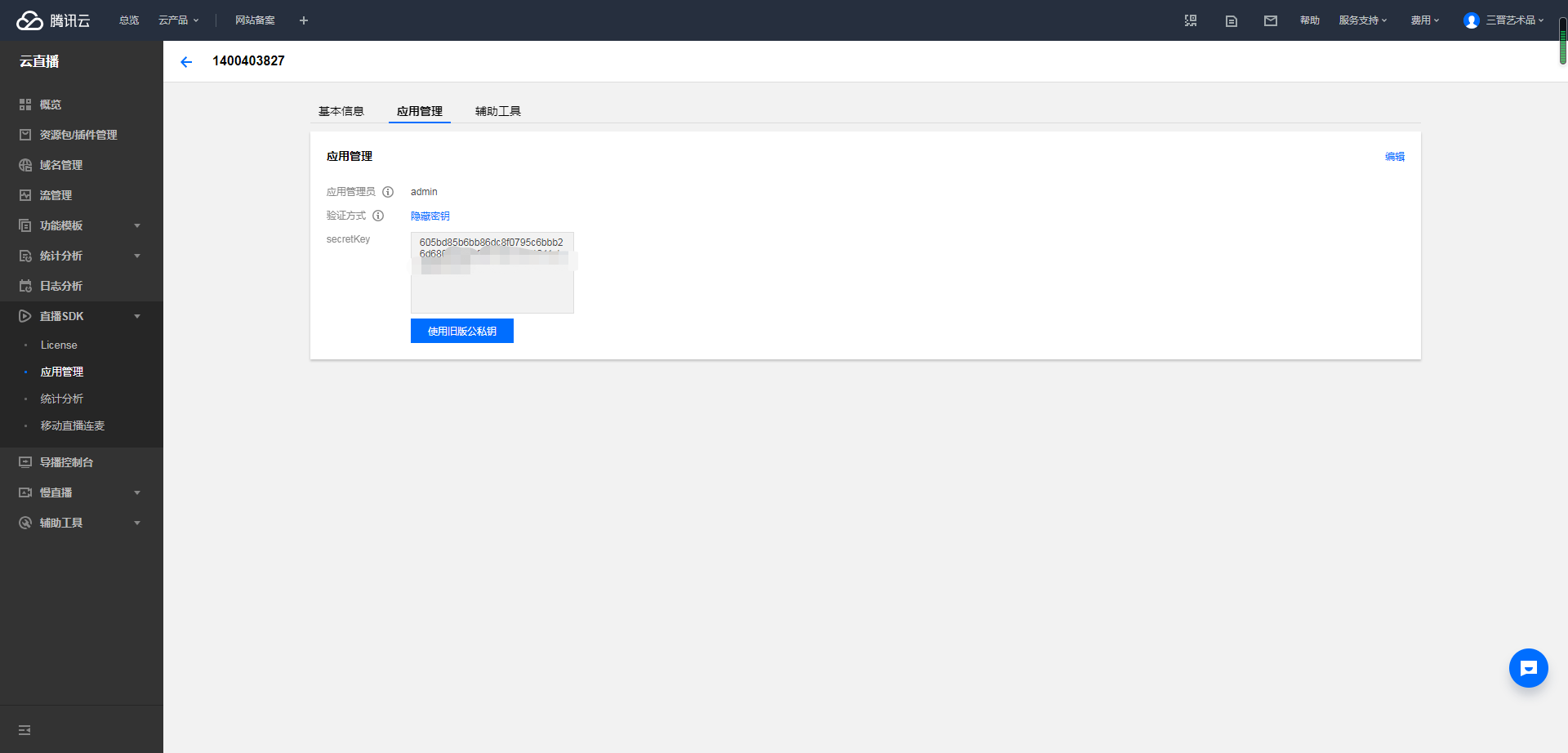The width and height of the screenshot is (1568, 753).
Task: Click the admin value text
Action: [x=424, y=192]
